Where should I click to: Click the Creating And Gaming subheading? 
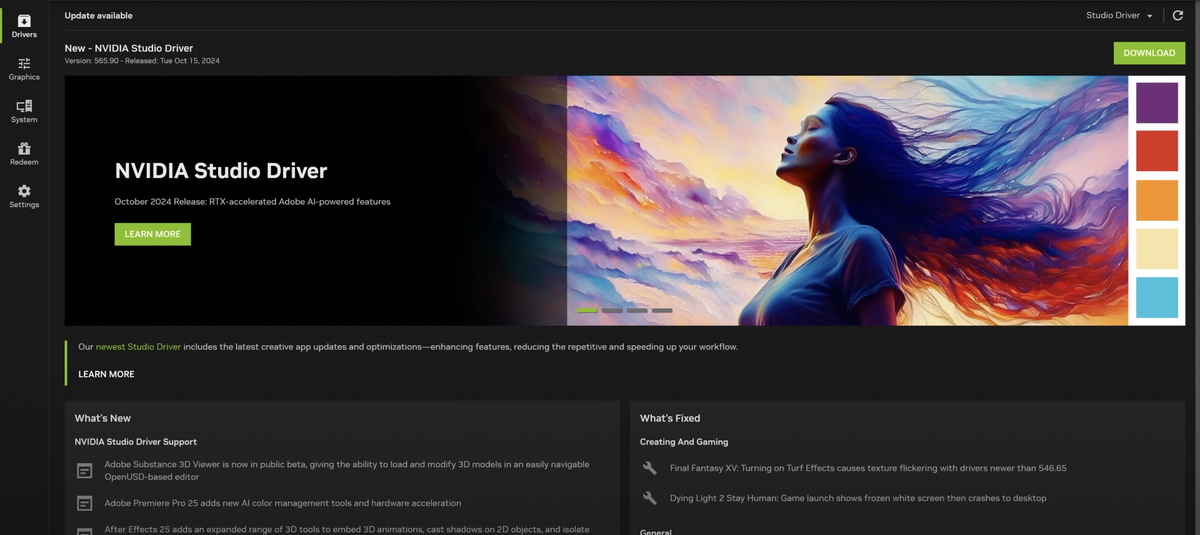tap(684, 442)
